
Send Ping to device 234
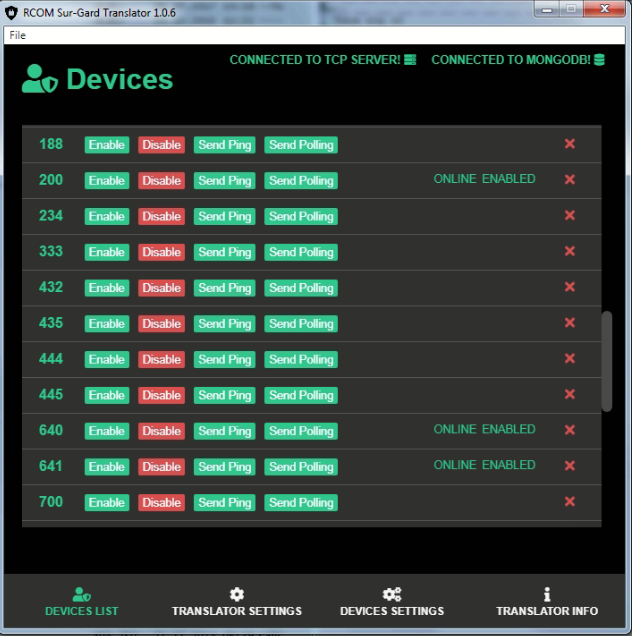[225, 216]
